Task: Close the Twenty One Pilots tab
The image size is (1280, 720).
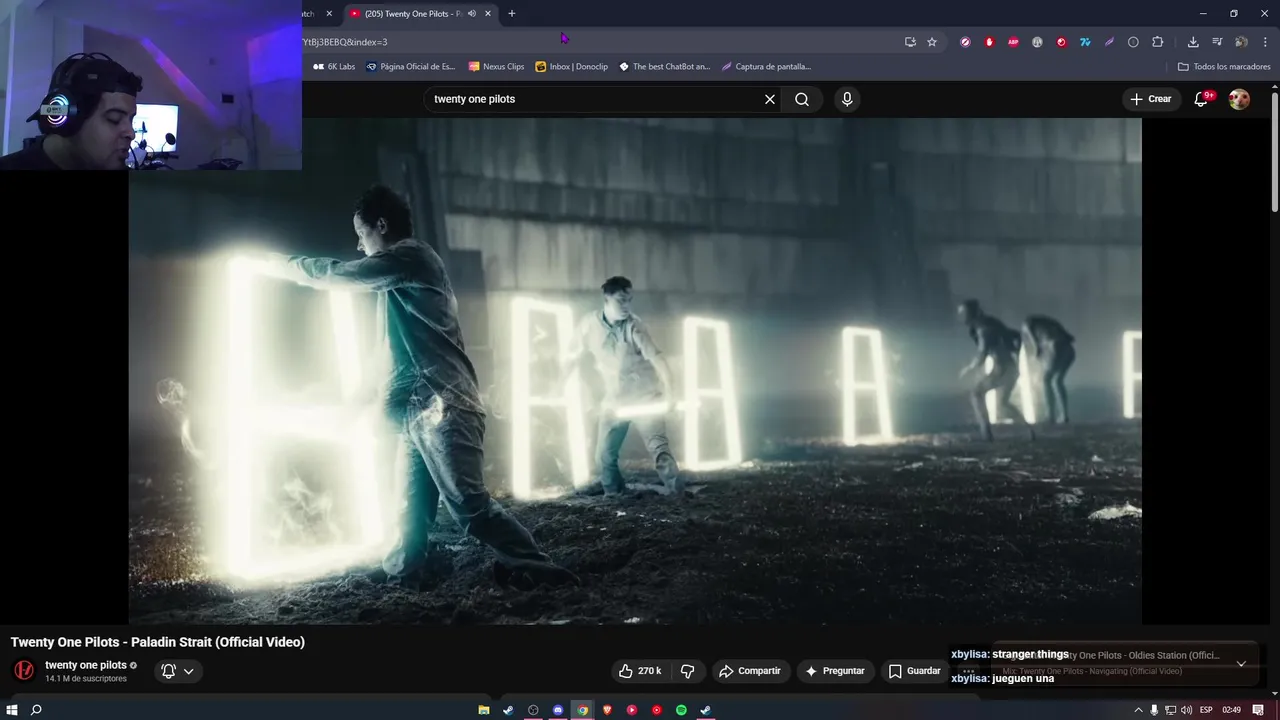Action: (x=488, y=14)
